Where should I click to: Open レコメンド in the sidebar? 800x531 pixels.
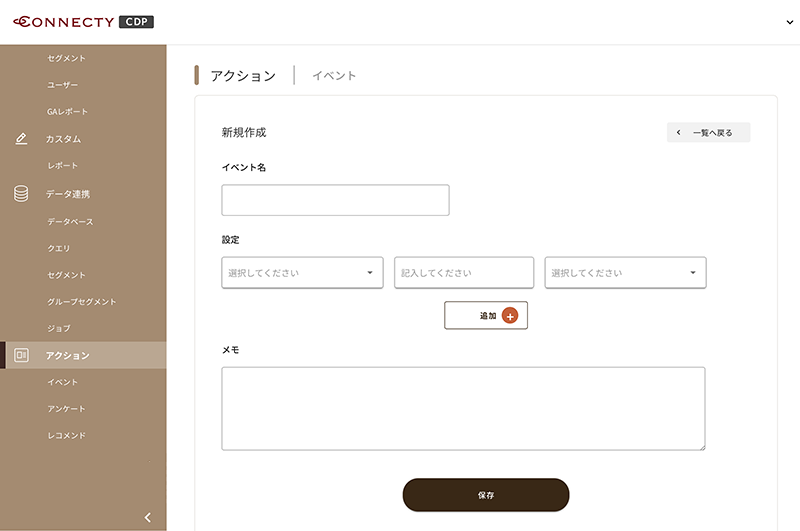point(66,435)
